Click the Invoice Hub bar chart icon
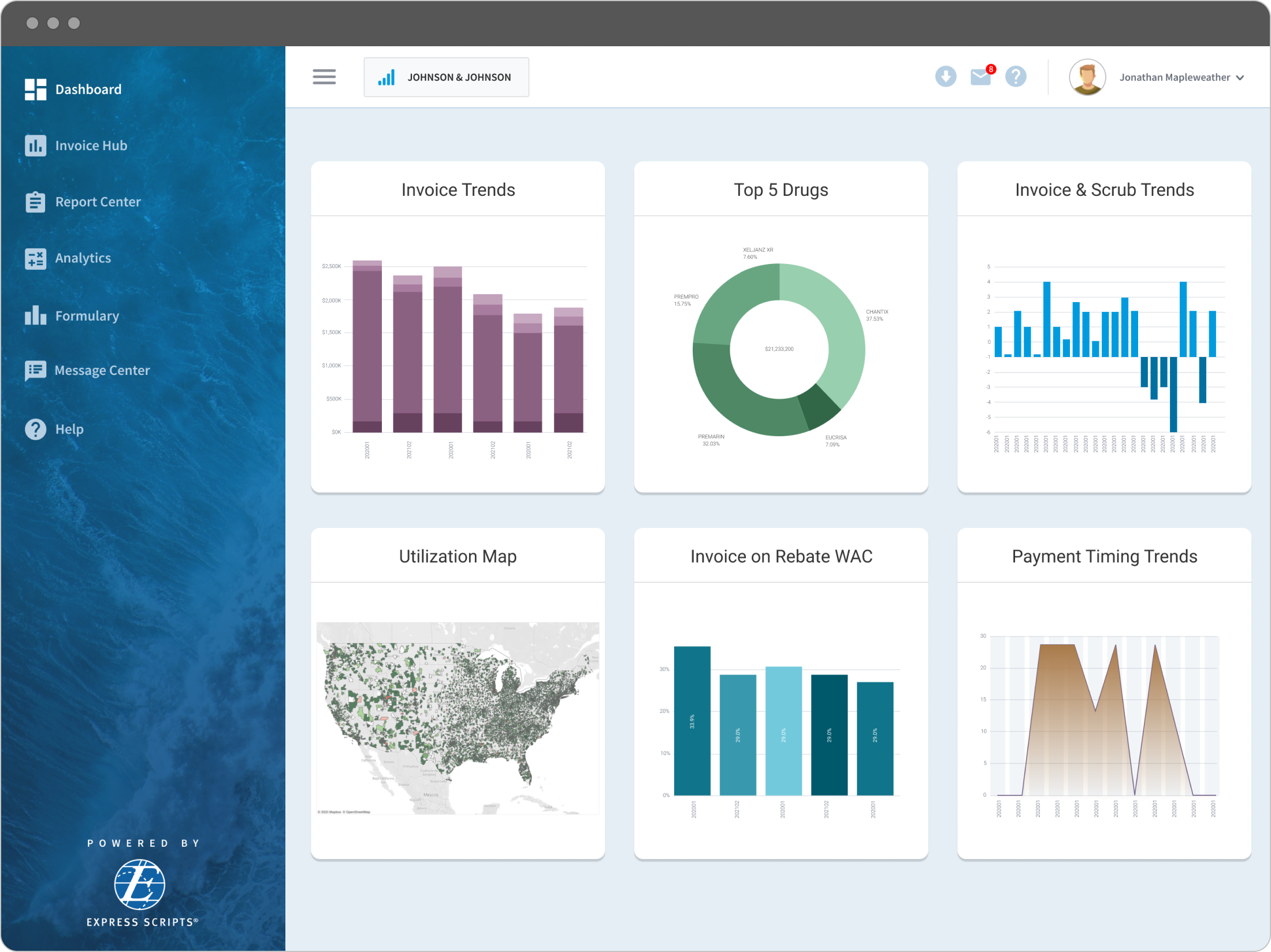Image resolution: width=1271 pixels, height=952 pixels. tap(35, 146)
